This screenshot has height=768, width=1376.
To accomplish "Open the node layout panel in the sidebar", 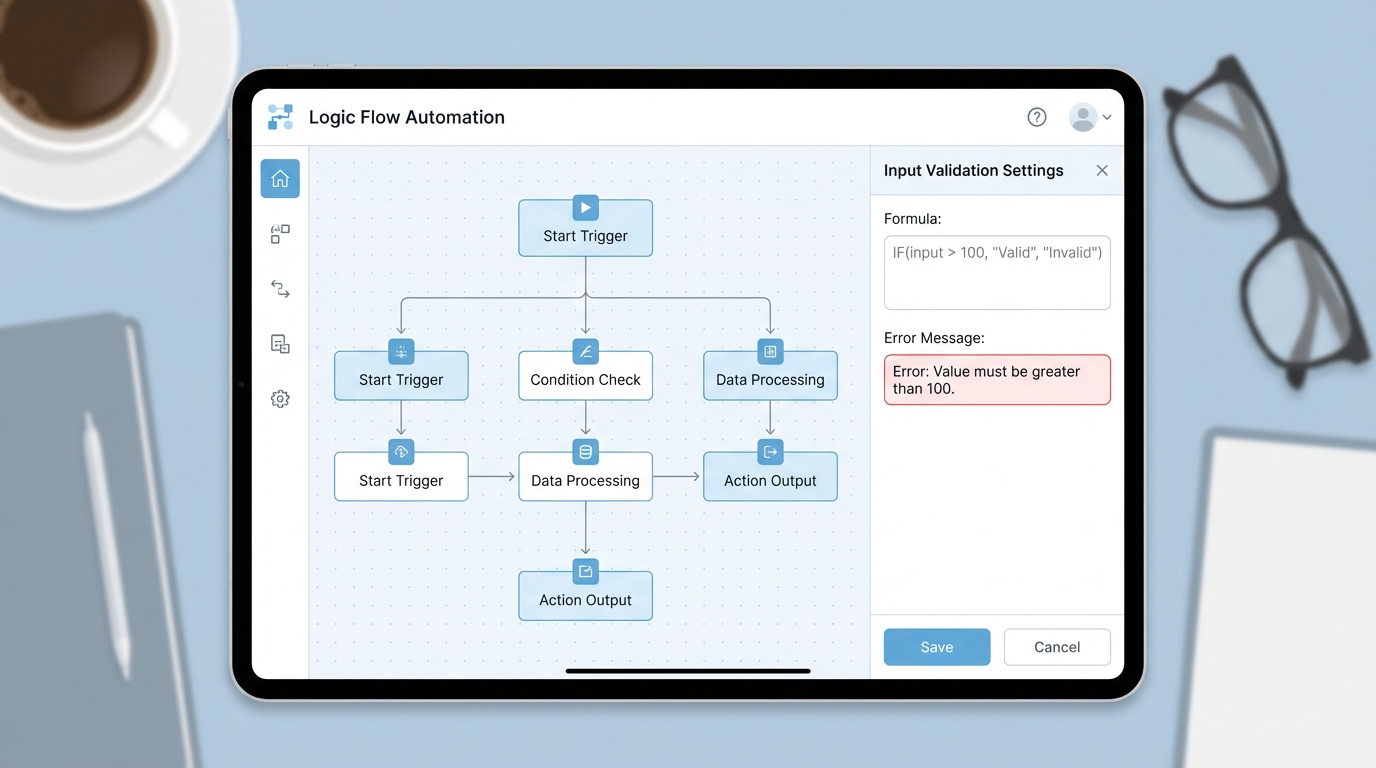I will pos(280,233).
